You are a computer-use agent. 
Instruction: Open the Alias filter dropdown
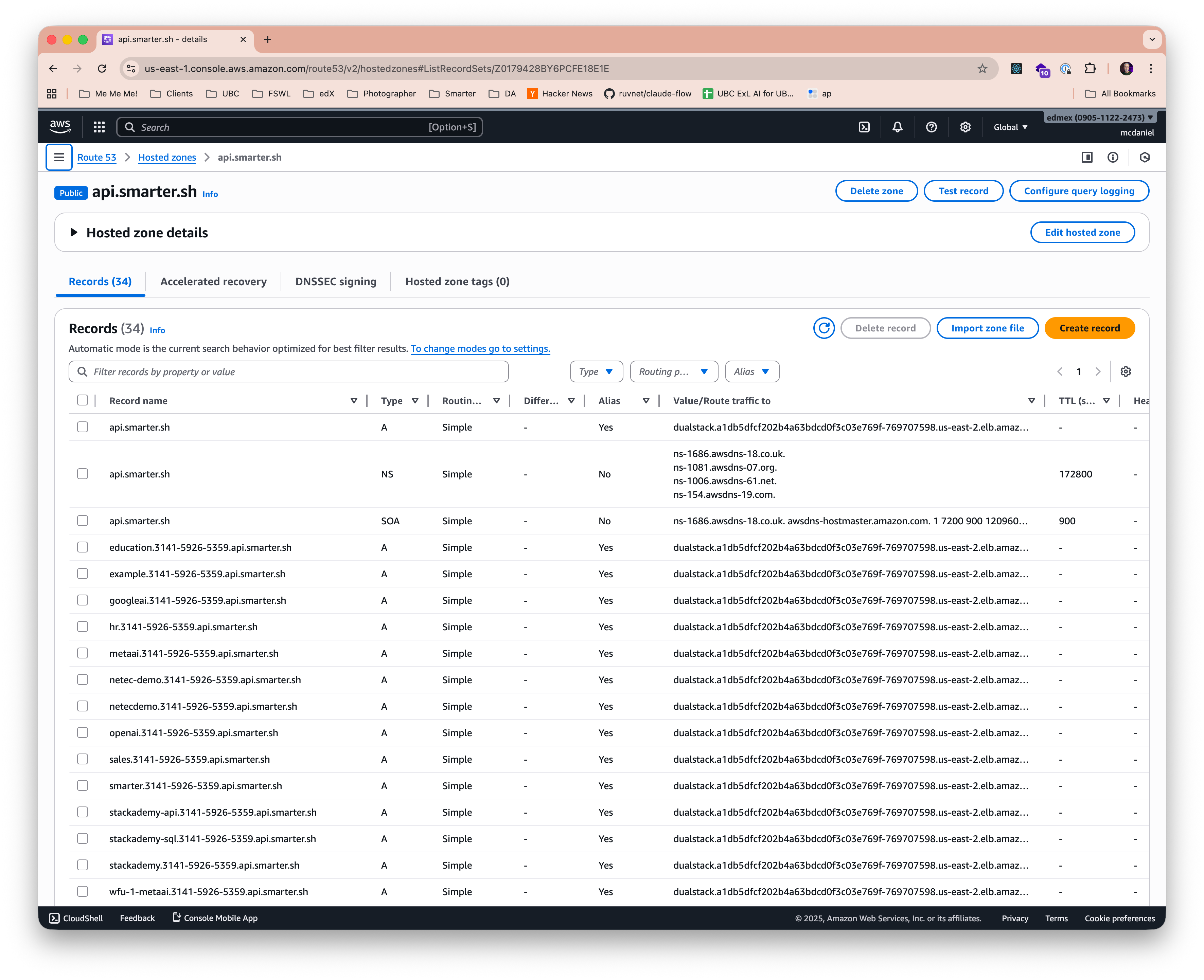pyautogui.click(x=752, y=371)
